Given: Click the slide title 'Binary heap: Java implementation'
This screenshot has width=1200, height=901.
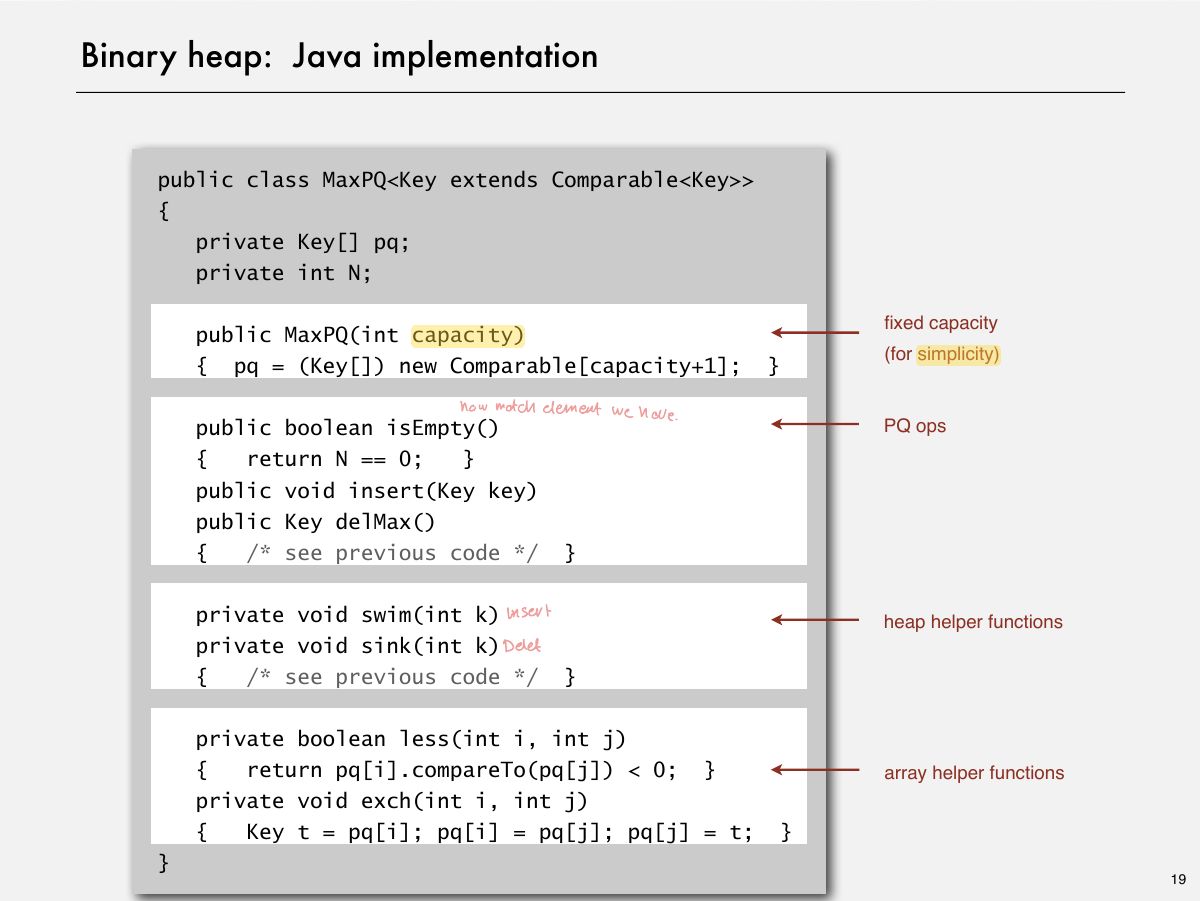Looking at the screenshot, I should [339, 55].
